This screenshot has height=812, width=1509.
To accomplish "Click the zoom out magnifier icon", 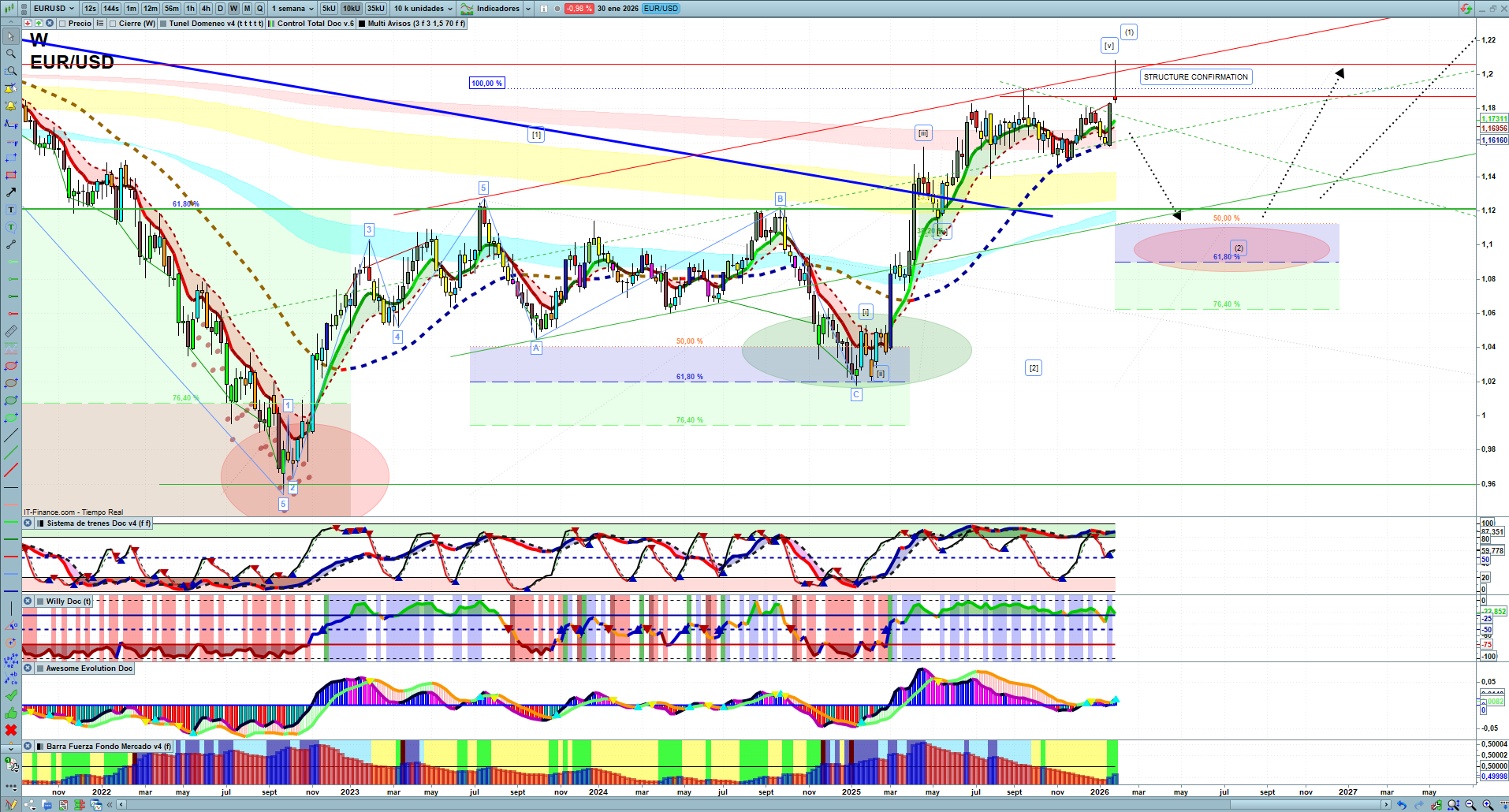I will [x=1470, y=805].
